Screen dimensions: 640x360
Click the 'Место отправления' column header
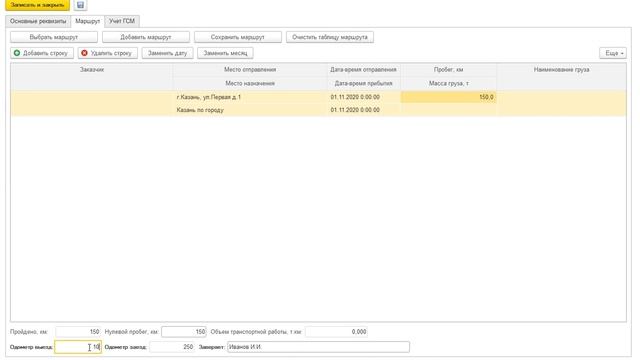[250, 70]
